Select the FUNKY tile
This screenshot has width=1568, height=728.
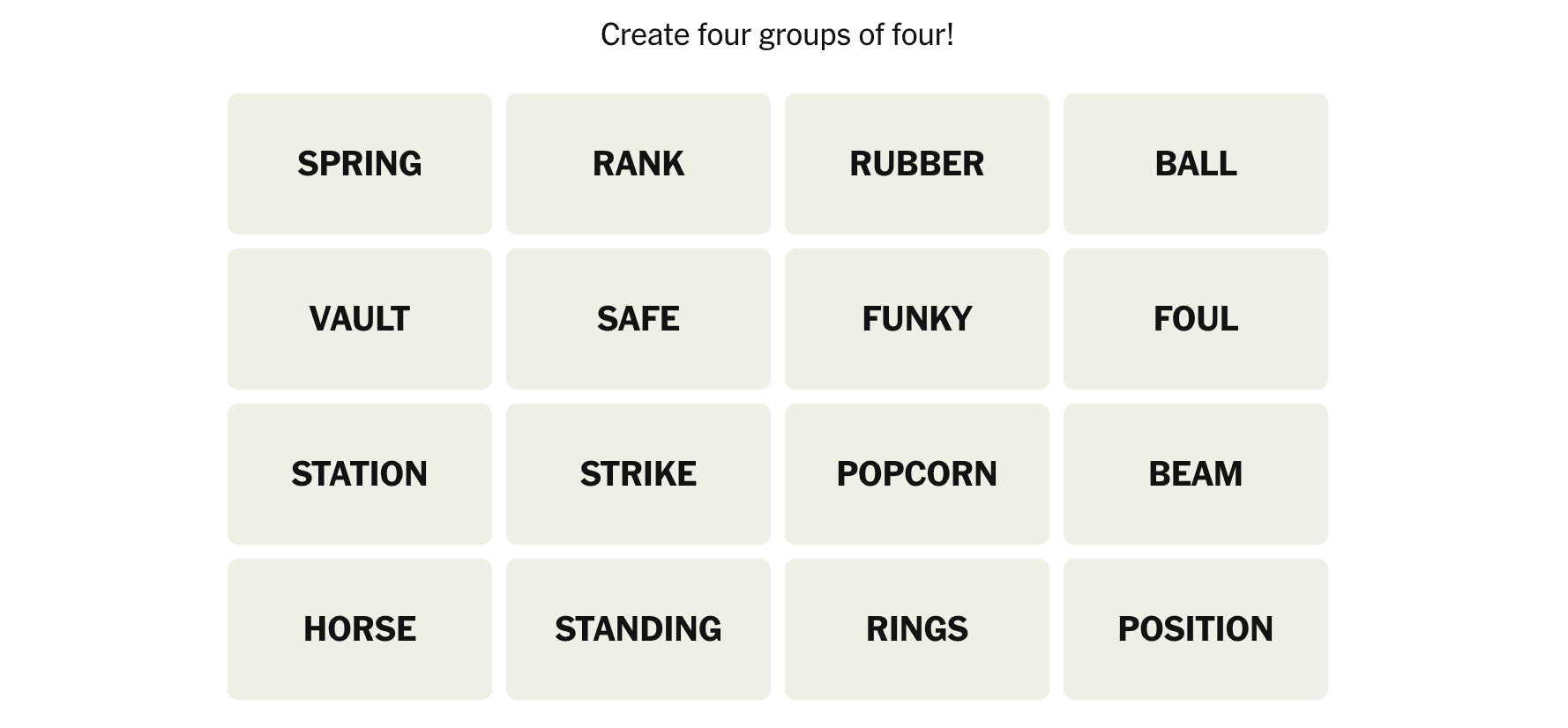[916, 319]
